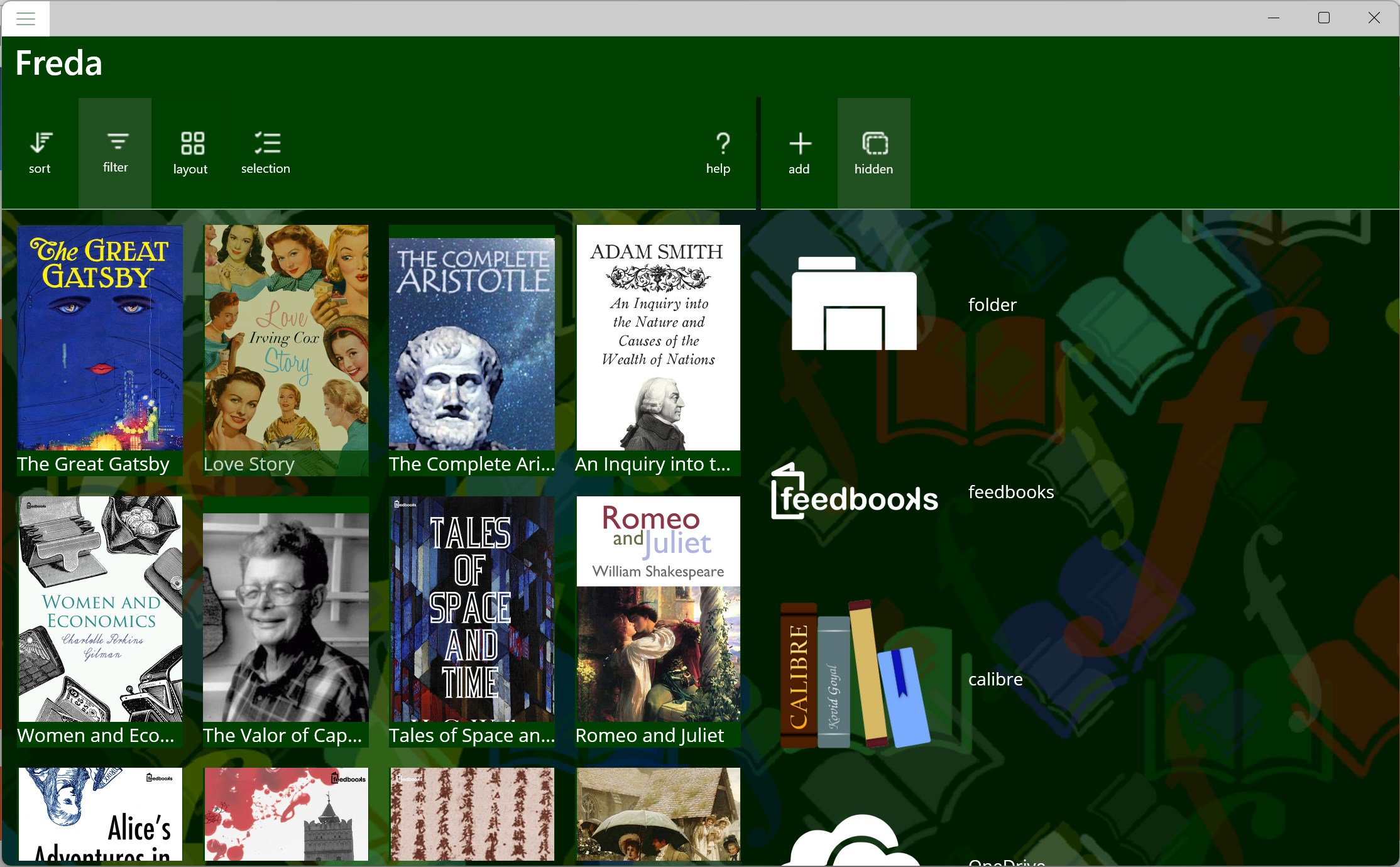This screenshot has width=1400, height=867.
Task: Click the calibre text label
Action: [x=995, y=679]
